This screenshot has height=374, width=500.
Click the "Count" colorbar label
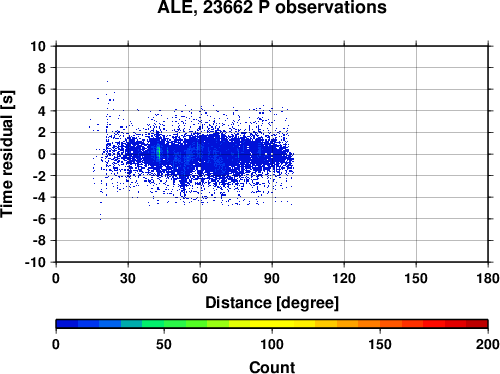272,367
